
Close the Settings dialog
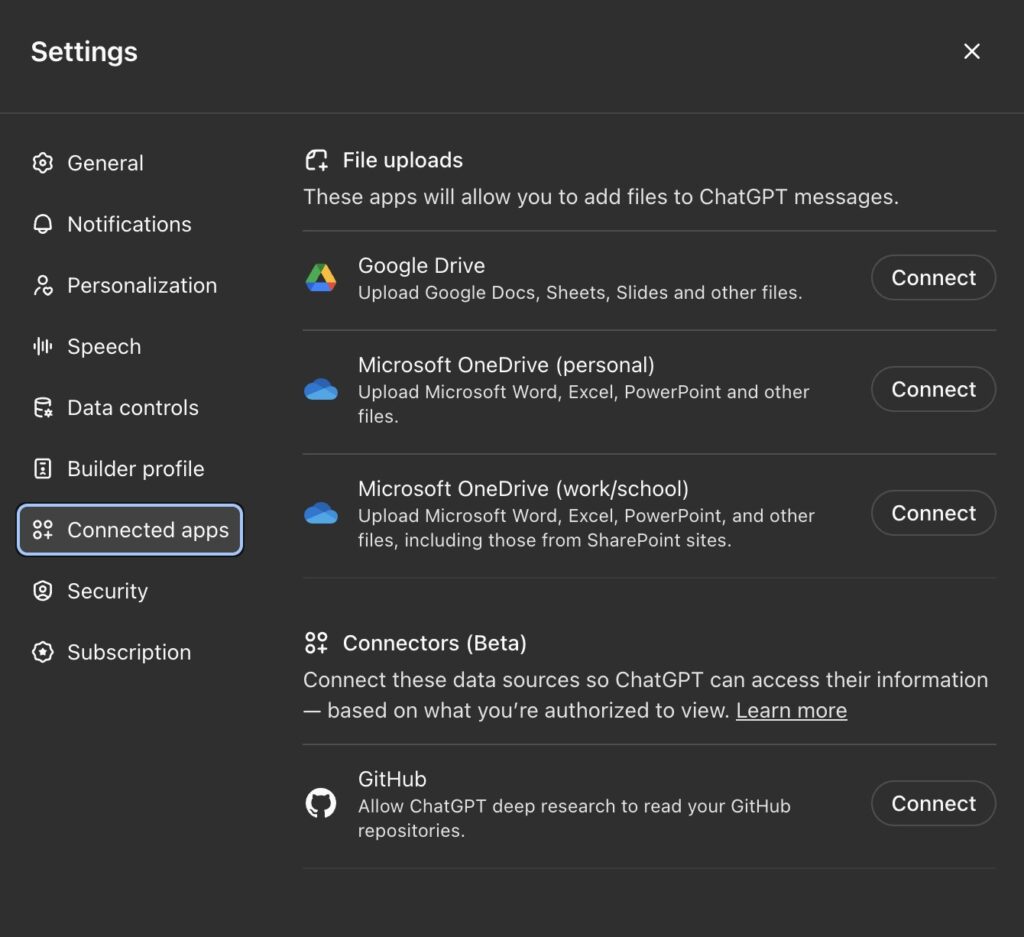[972, 52]
